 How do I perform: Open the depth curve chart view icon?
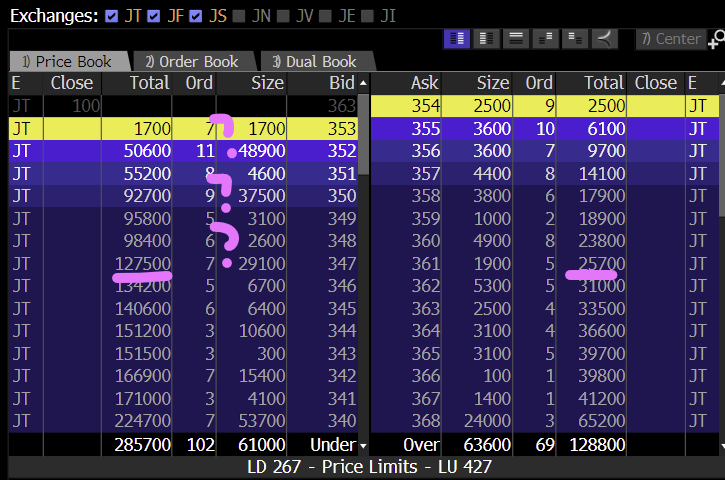coord(604,39)
